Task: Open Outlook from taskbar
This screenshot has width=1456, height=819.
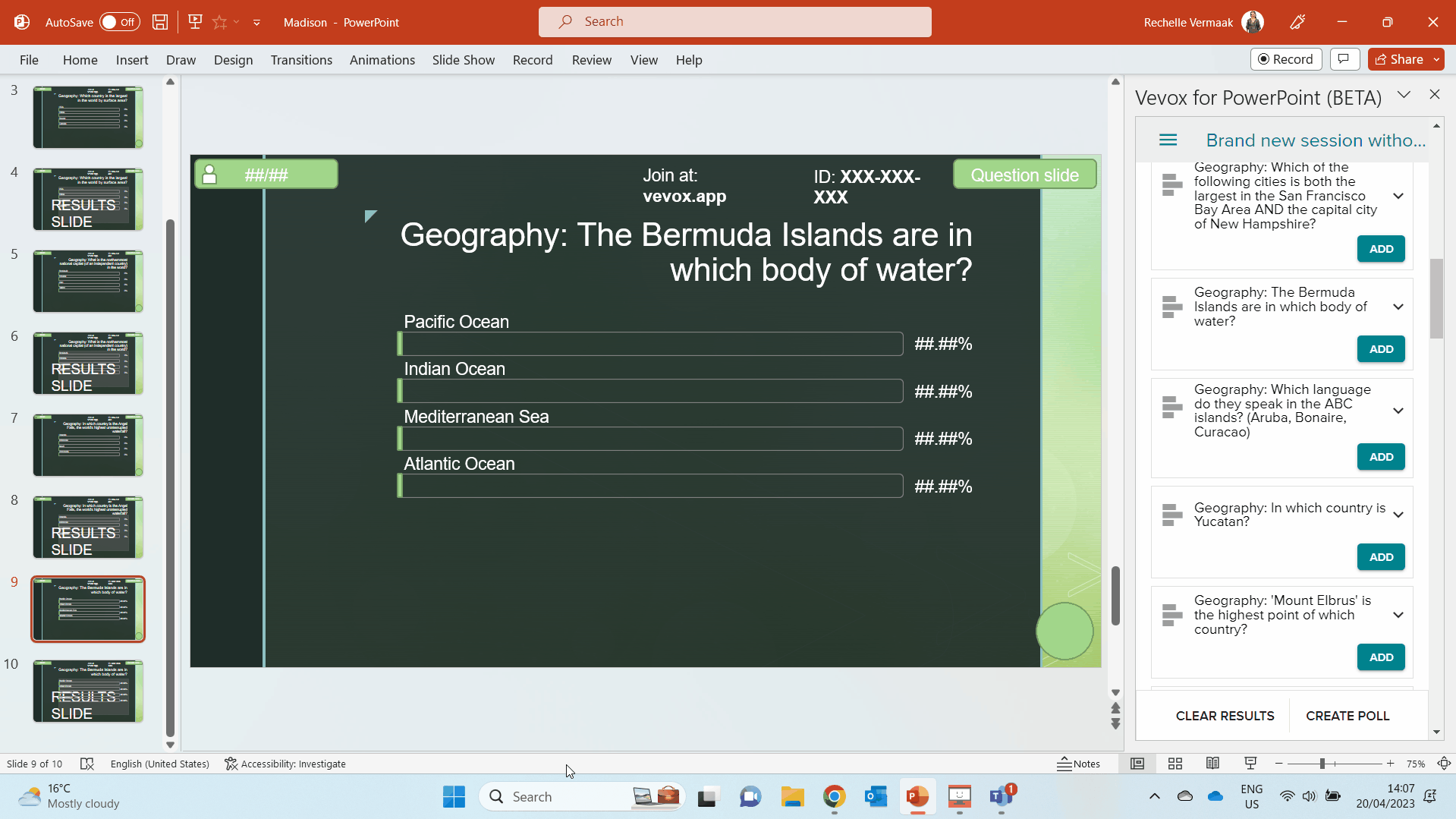Action: 876,796
